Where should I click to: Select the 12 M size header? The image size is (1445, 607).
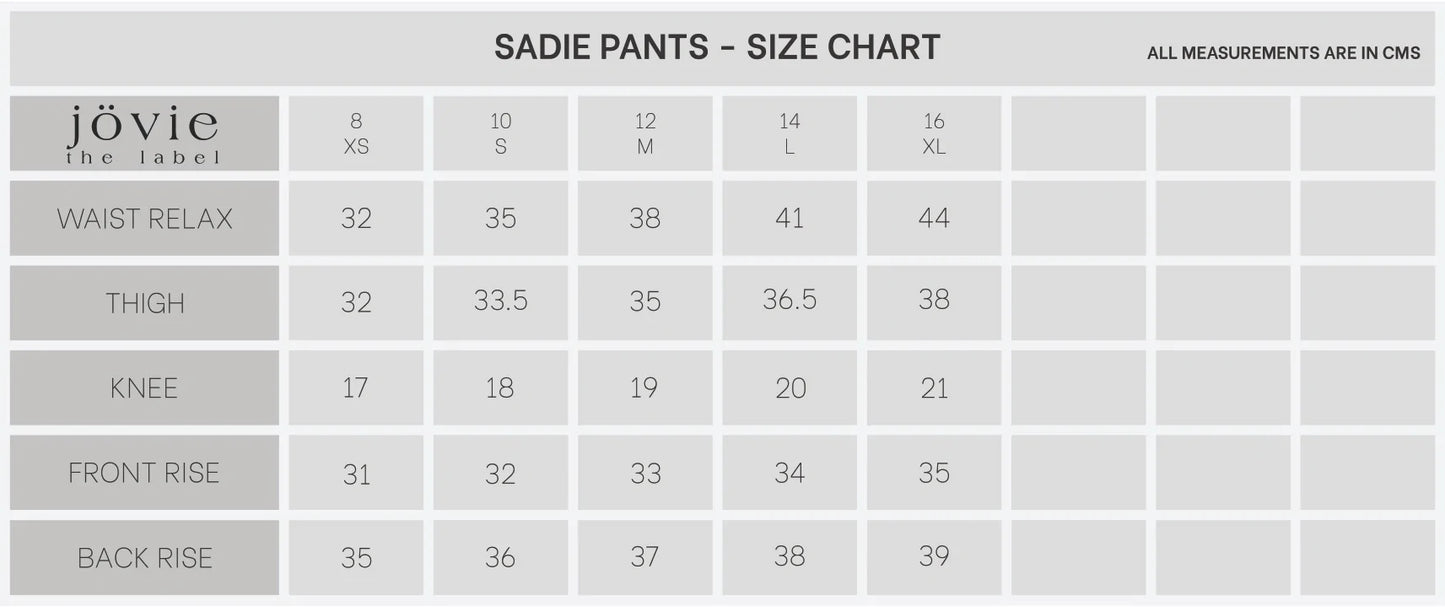645,134
